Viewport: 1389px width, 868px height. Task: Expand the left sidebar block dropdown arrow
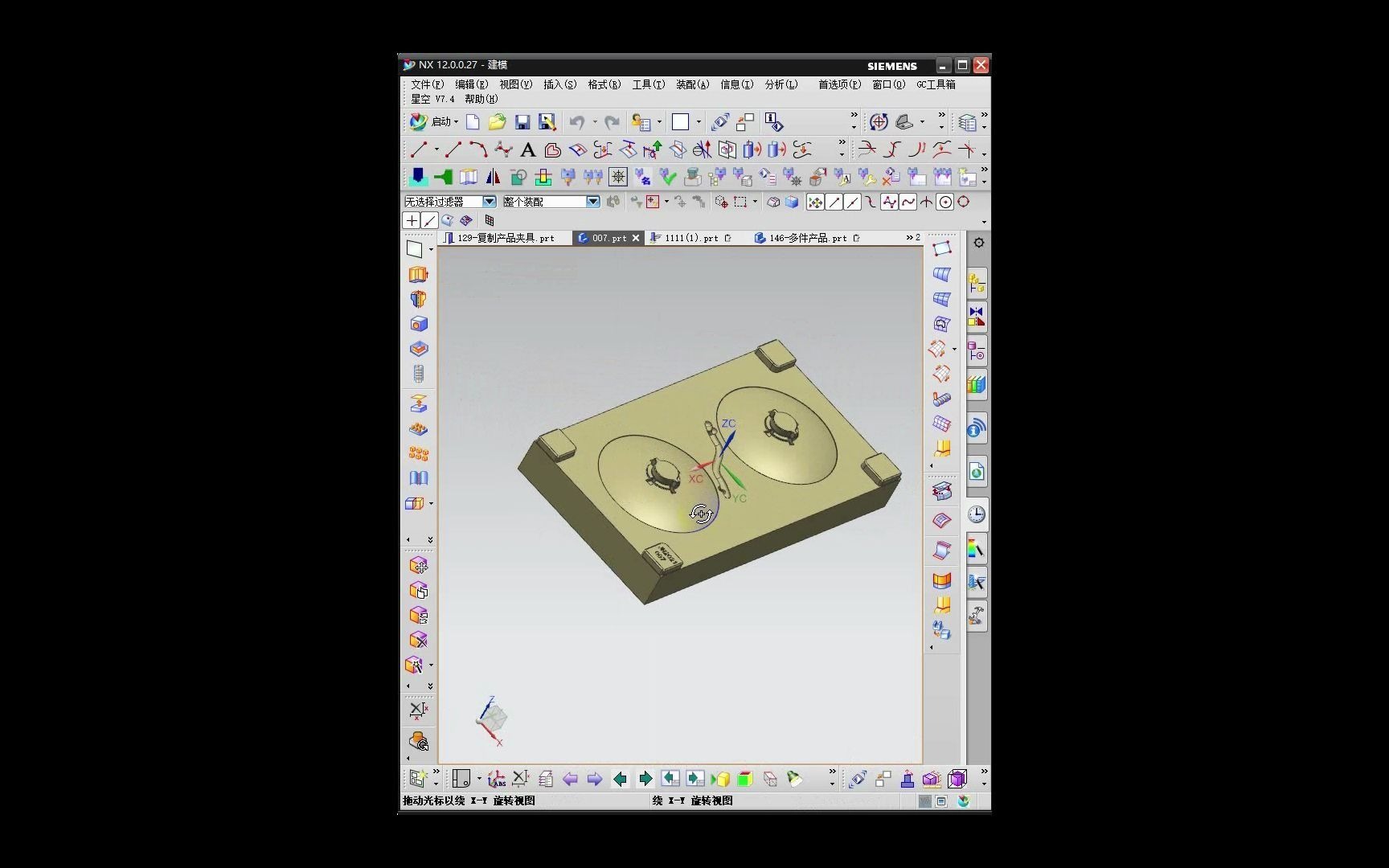click(431, 504)
